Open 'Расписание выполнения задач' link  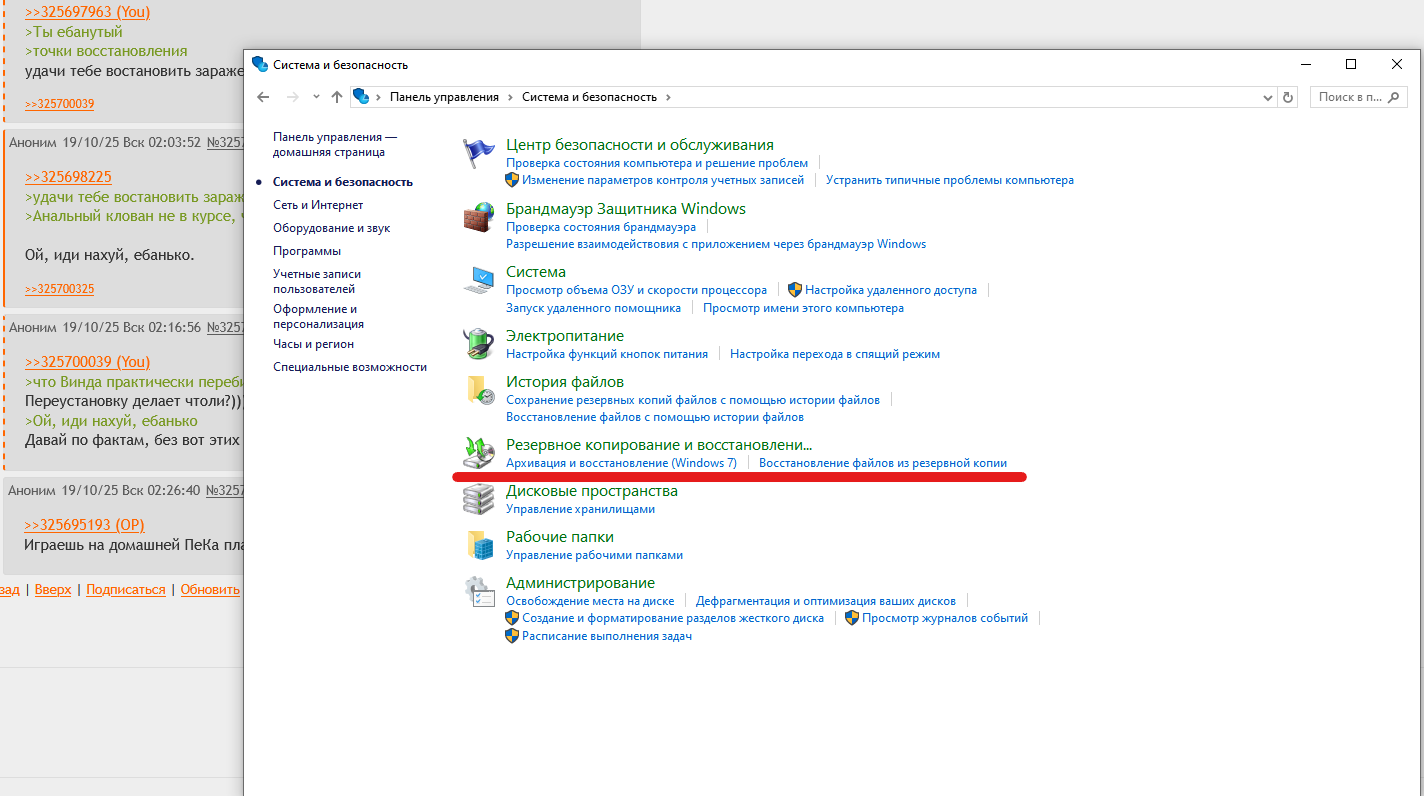coord(607,636)
